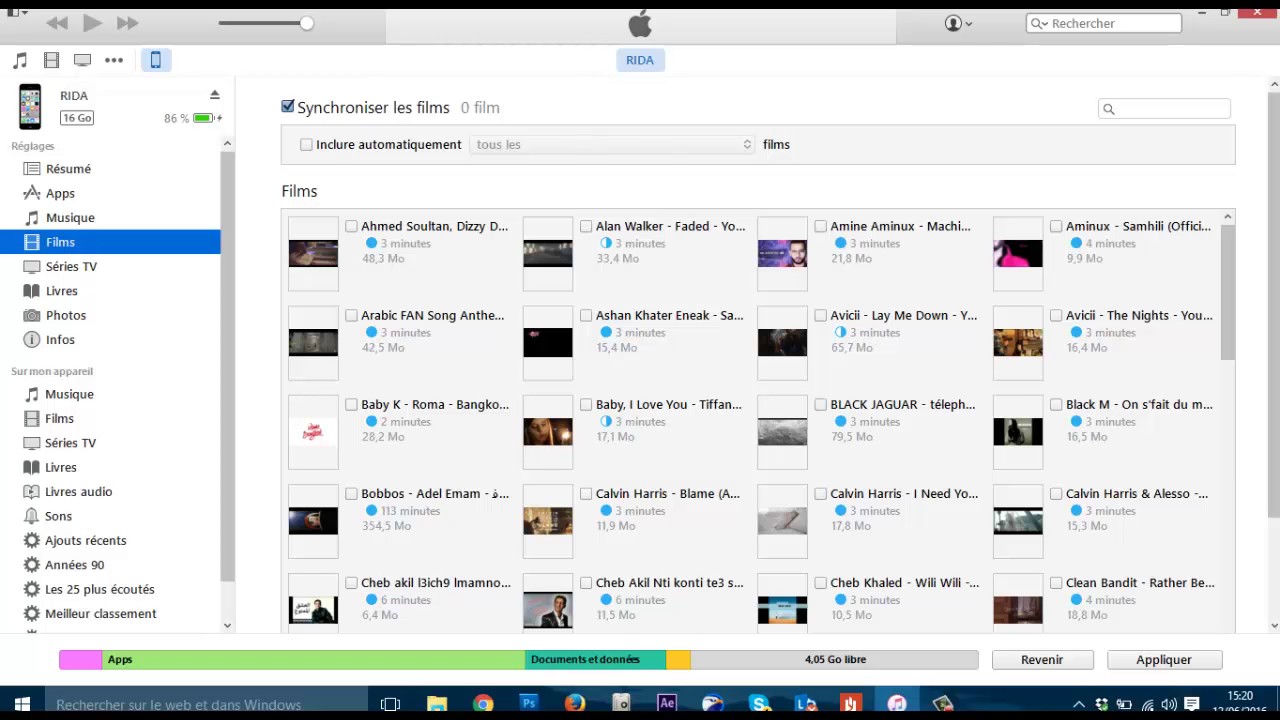Open the iTunes menu icon at top-left
The image size is (1280, 720).
(x=17, y=13)
